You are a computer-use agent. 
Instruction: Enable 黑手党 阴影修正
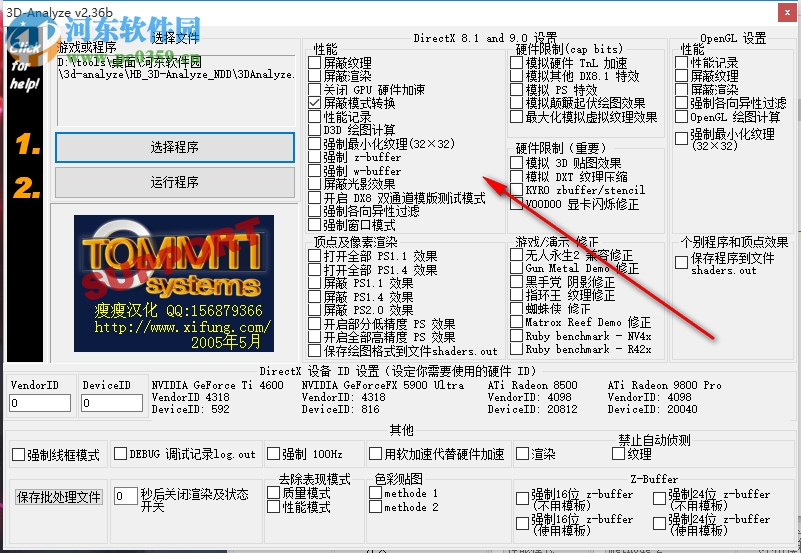point(516,281)
